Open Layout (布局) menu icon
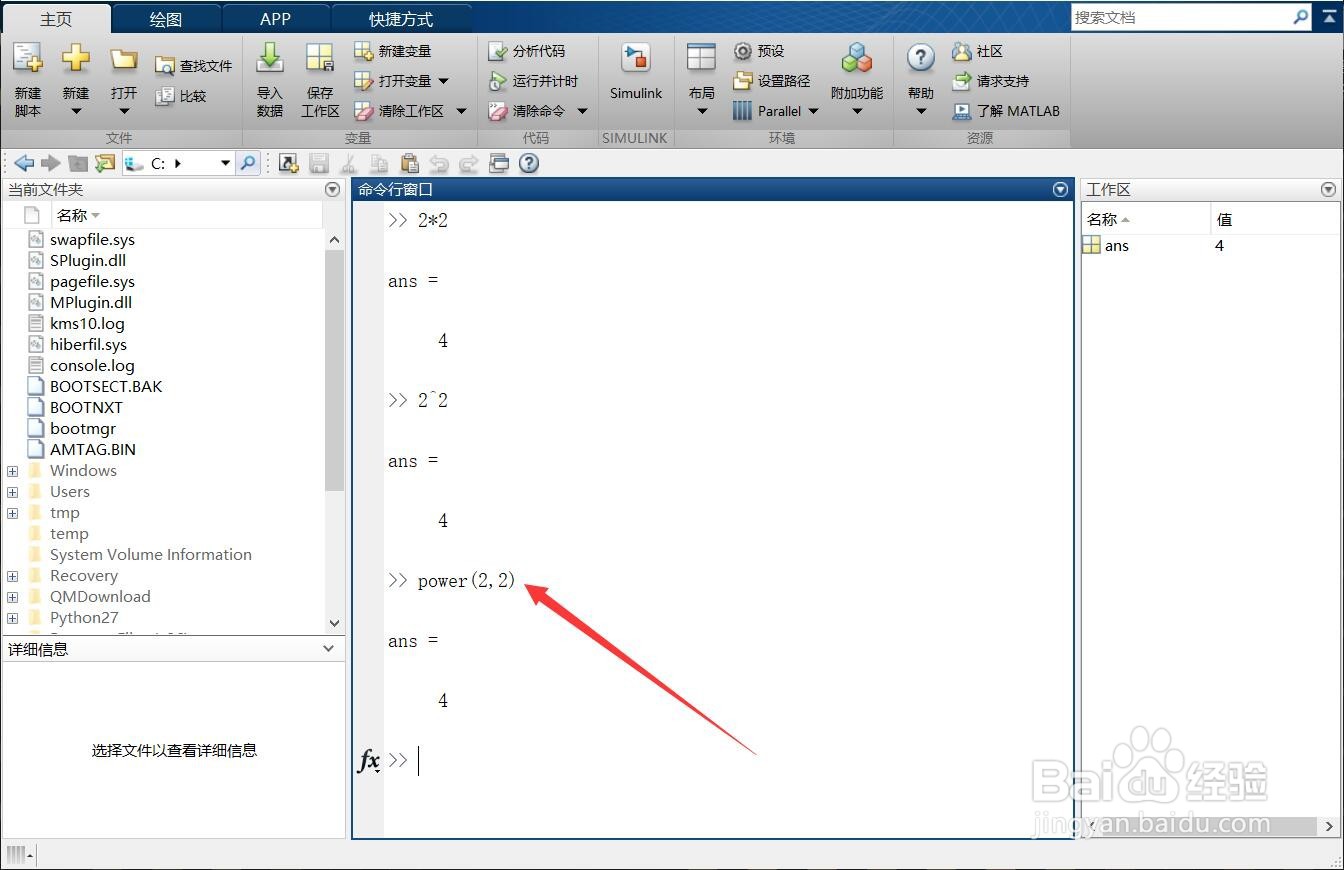 click(x=702, y=58)
